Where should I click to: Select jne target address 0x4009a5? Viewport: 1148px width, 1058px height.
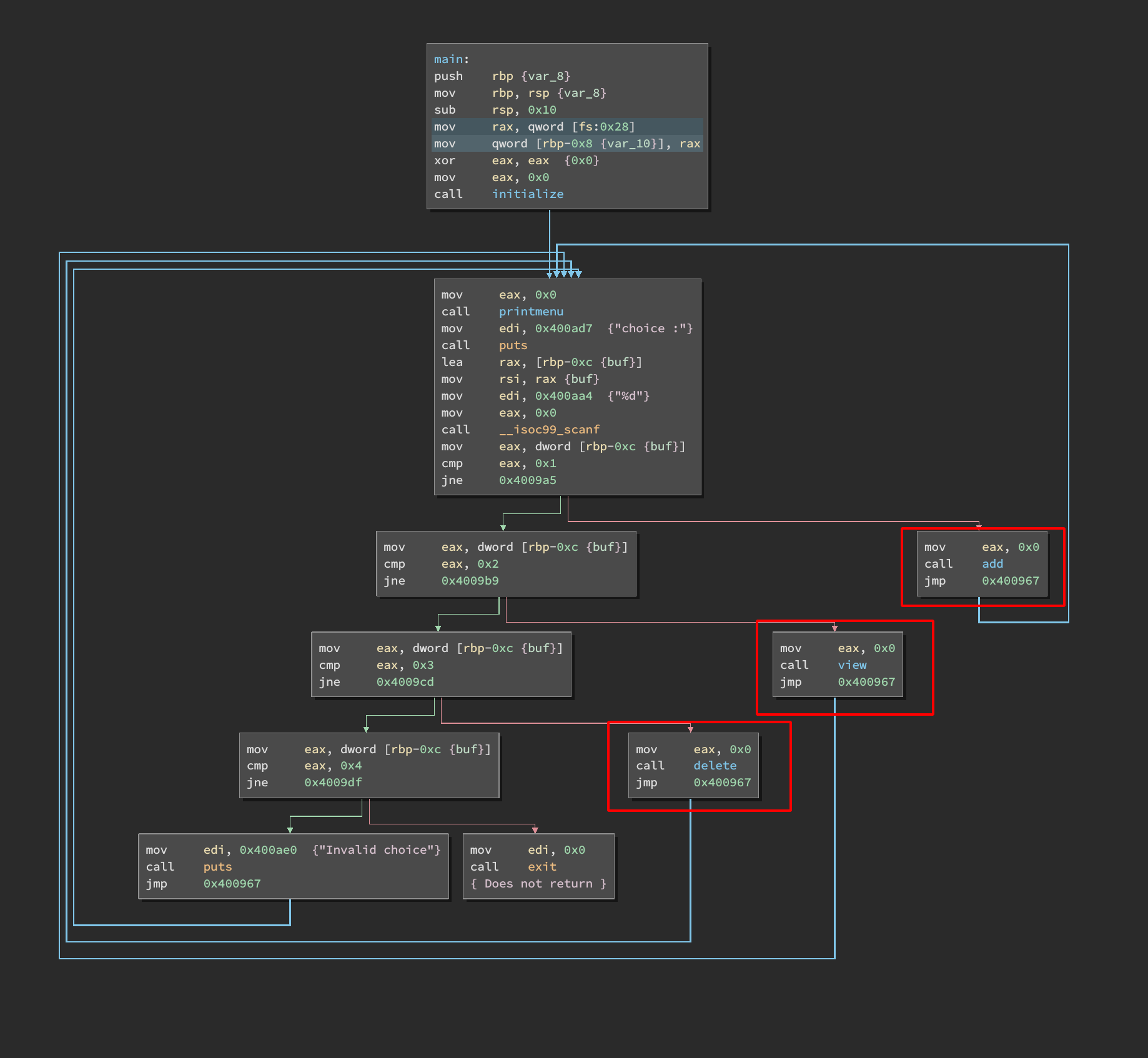tap(527, 480)
